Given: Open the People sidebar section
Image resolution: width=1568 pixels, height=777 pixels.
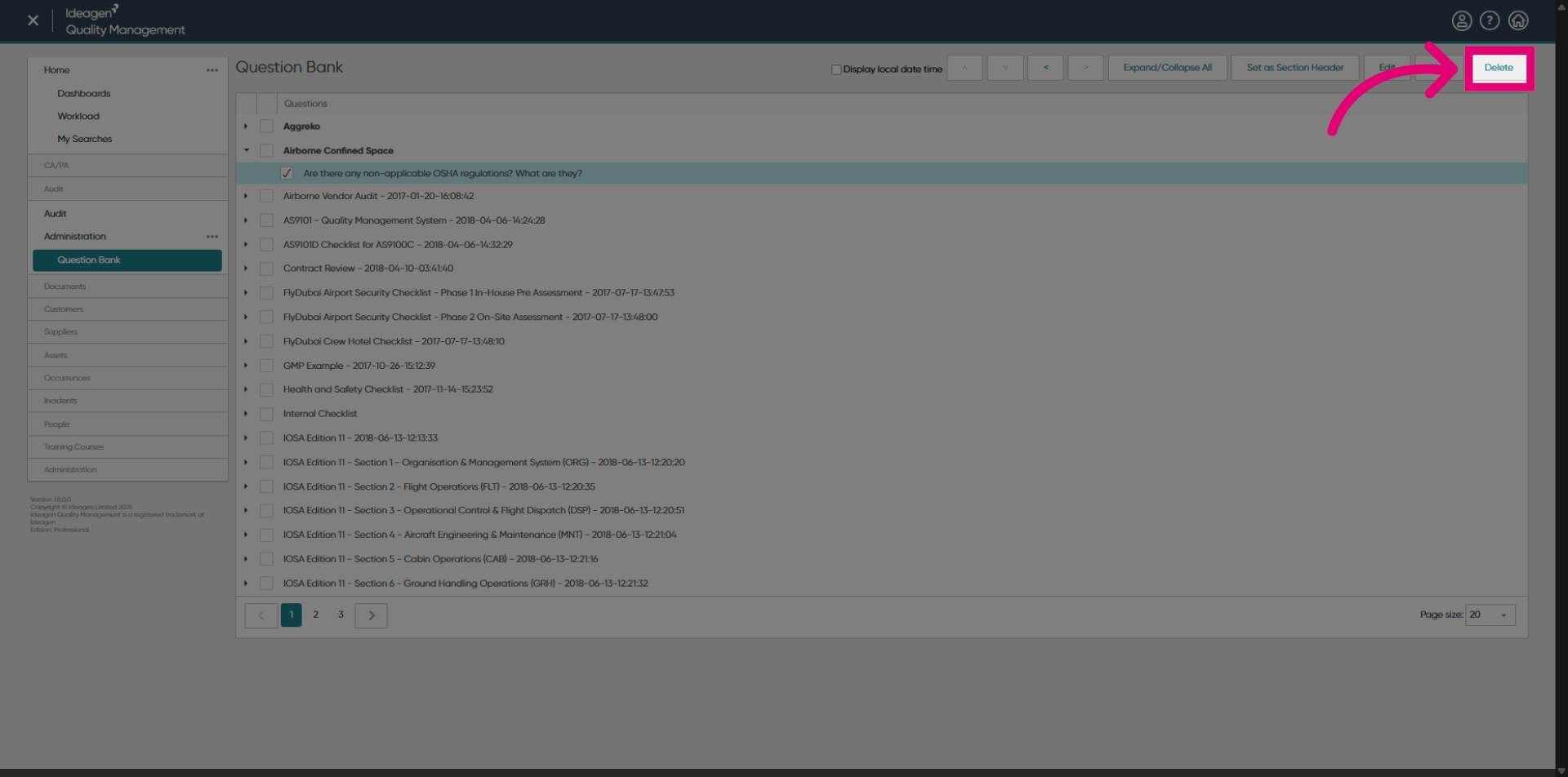Looking at the screenshot, I should (x=127, y=424).
